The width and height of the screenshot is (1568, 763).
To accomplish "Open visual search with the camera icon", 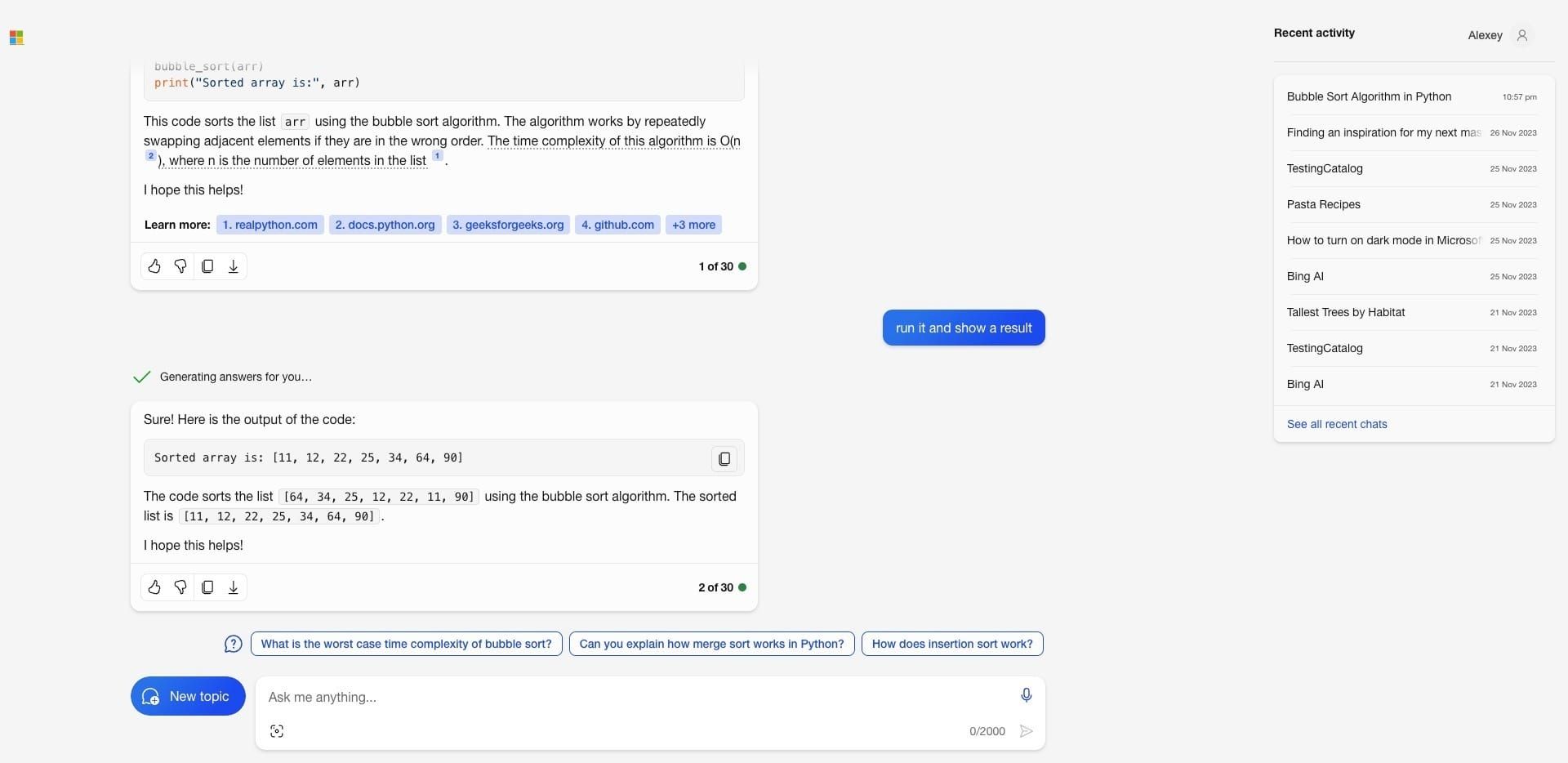I will pos(277,731).
